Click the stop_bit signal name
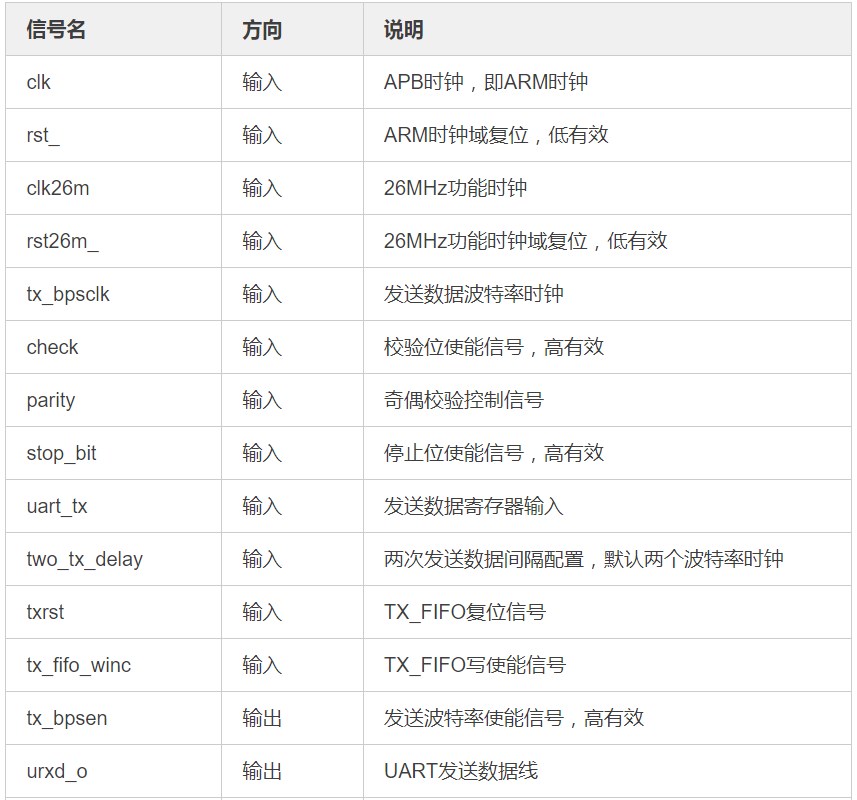The height and width of the screenshot is (800, 857). pyautogui.click(x=62, y=453)
